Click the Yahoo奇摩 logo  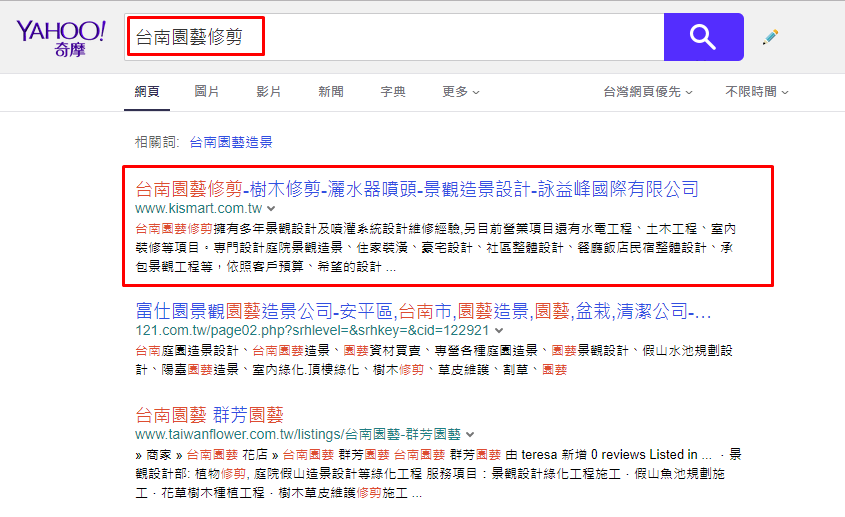(60, 38)
